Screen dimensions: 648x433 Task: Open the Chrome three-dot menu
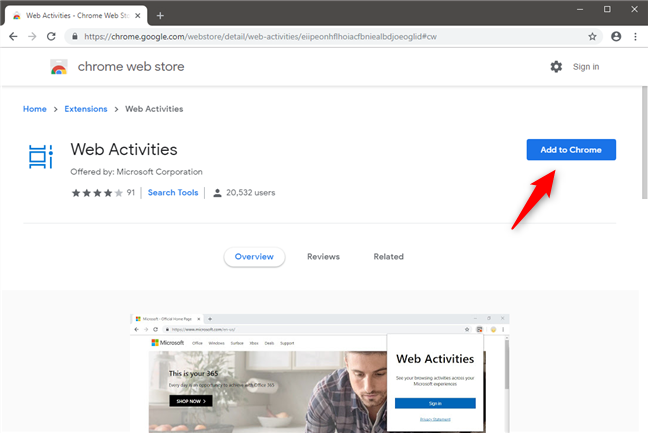(x=635, y=36)
